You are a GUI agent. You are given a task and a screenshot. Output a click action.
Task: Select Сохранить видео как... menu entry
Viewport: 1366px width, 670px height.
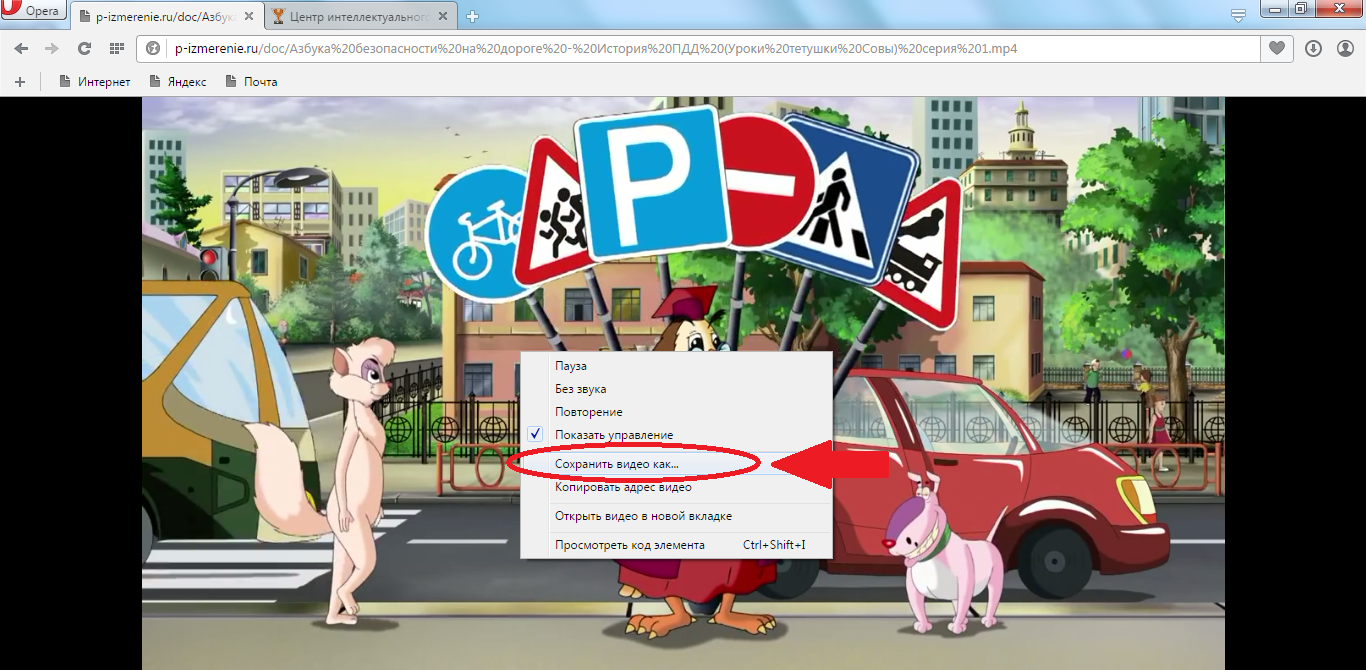pyautogui.click(x=677, y=464)
